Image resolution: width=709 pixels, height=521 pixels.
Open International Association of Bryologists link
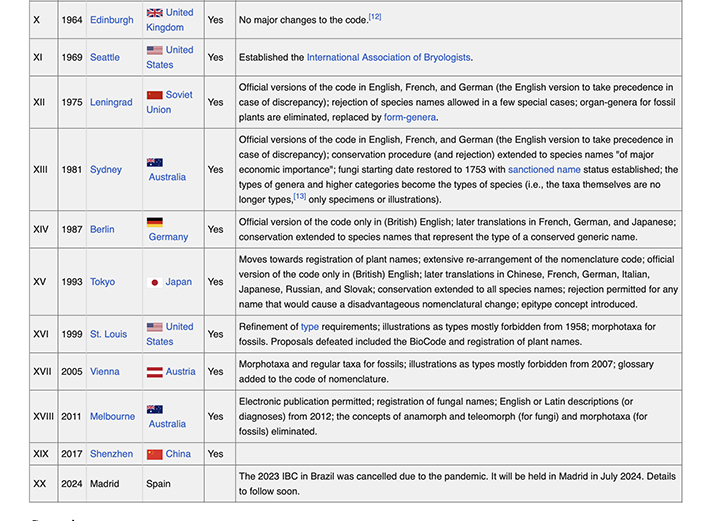tap(388, 57)
